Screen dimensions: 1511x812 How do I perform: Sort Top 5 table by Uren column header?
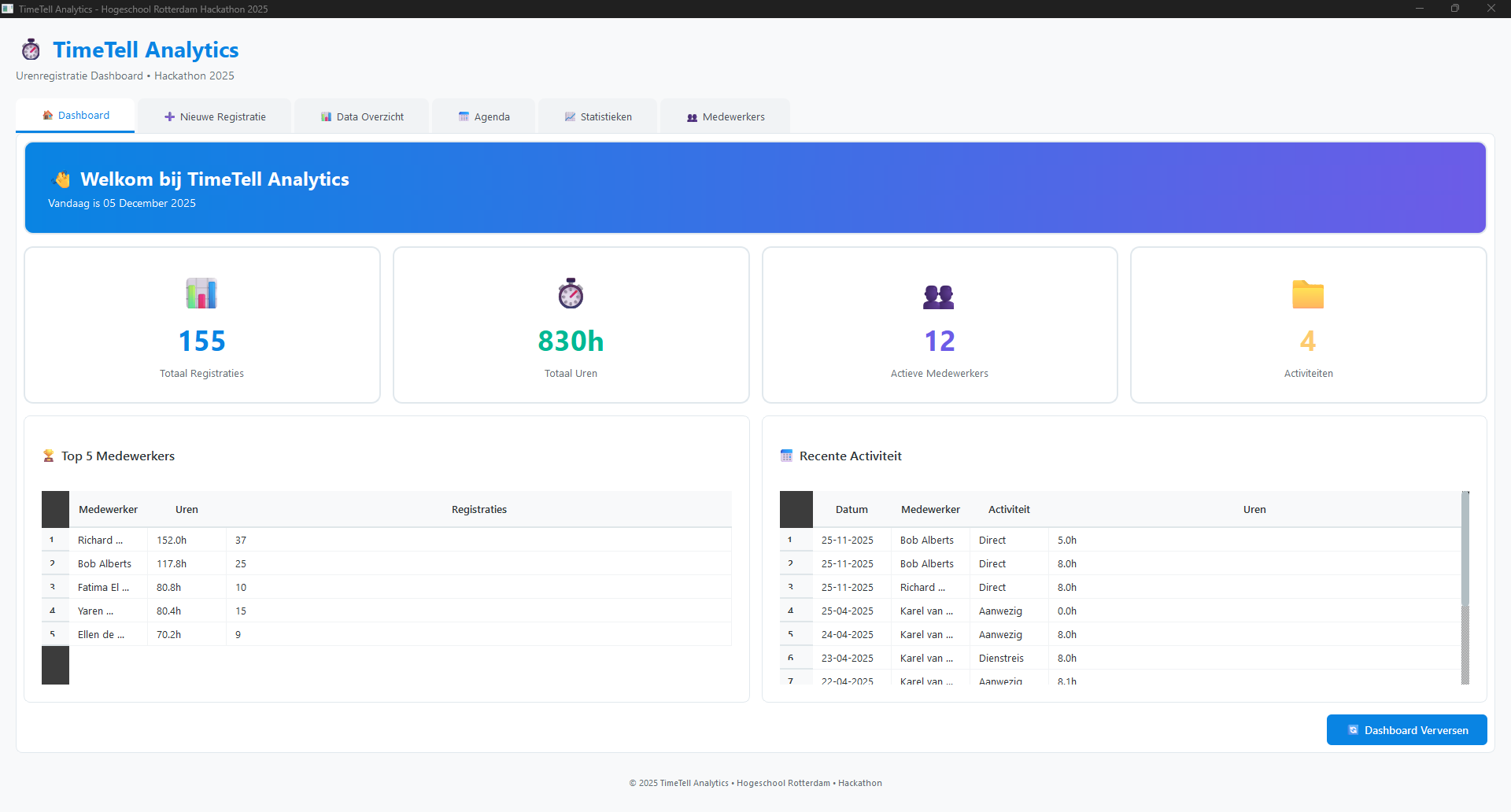187,510
